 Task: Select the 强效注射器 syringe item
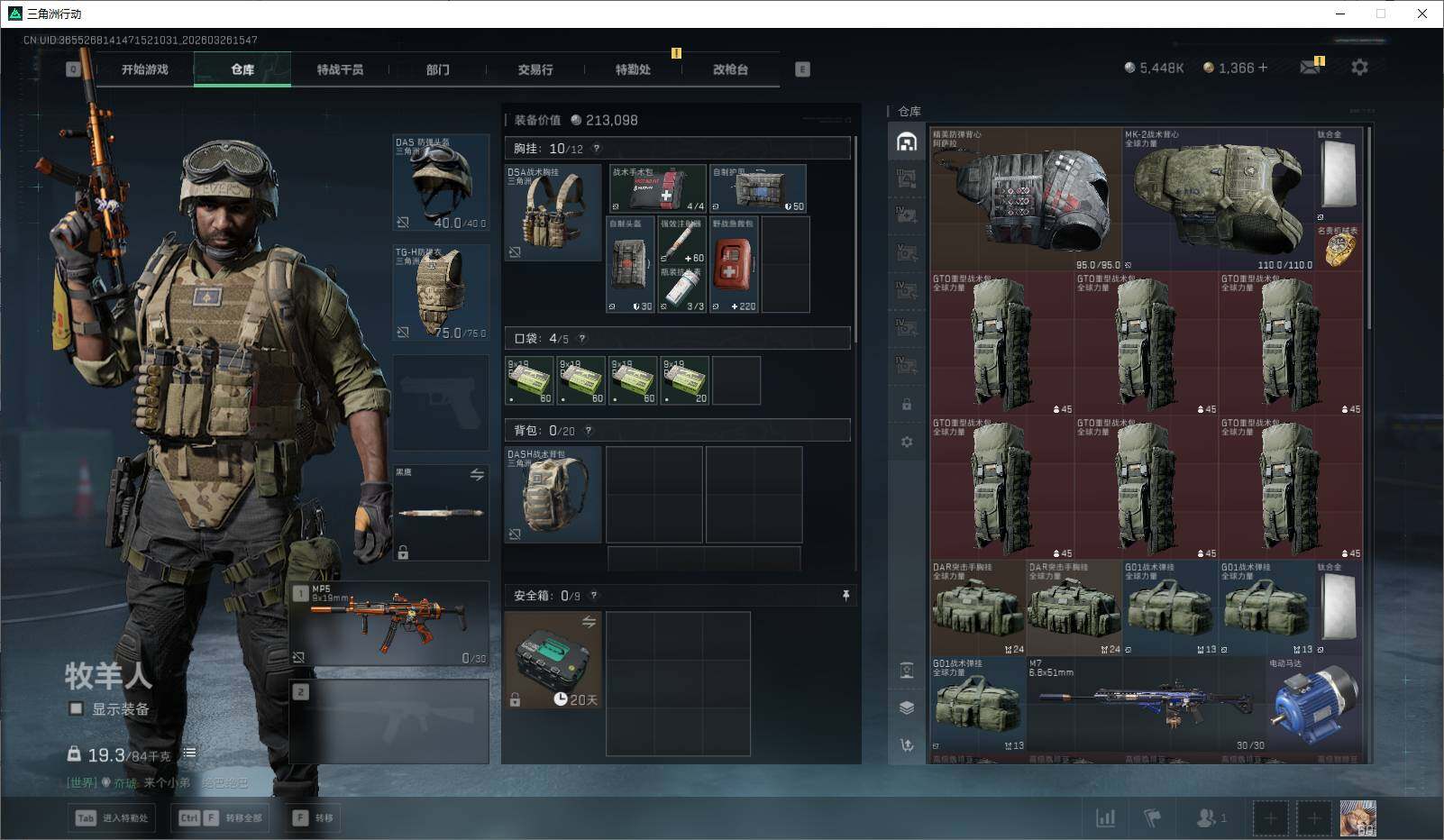pos(682,240)
